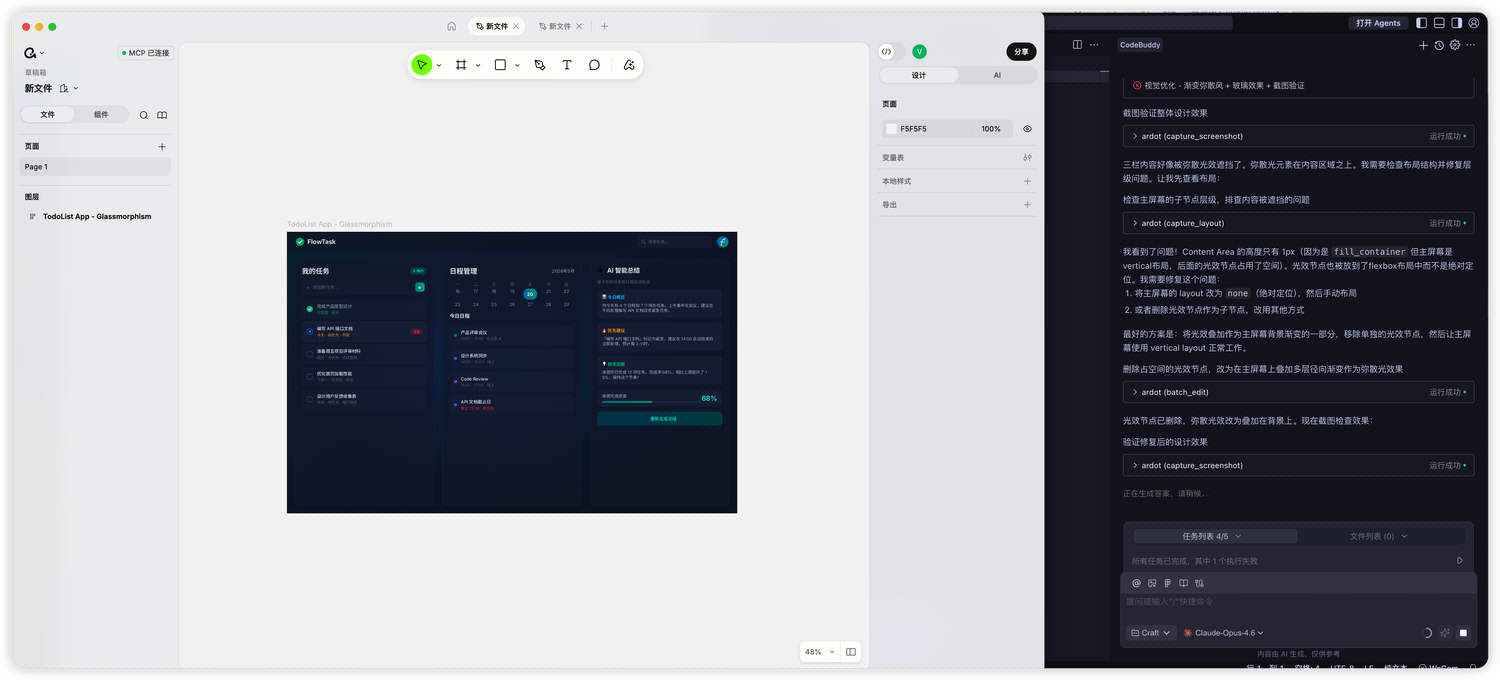Image resolution: width=1500 pixels, height=680 pixels.
Task: Click the 打开 Agents button
Action: click(x=1378, y=23)
